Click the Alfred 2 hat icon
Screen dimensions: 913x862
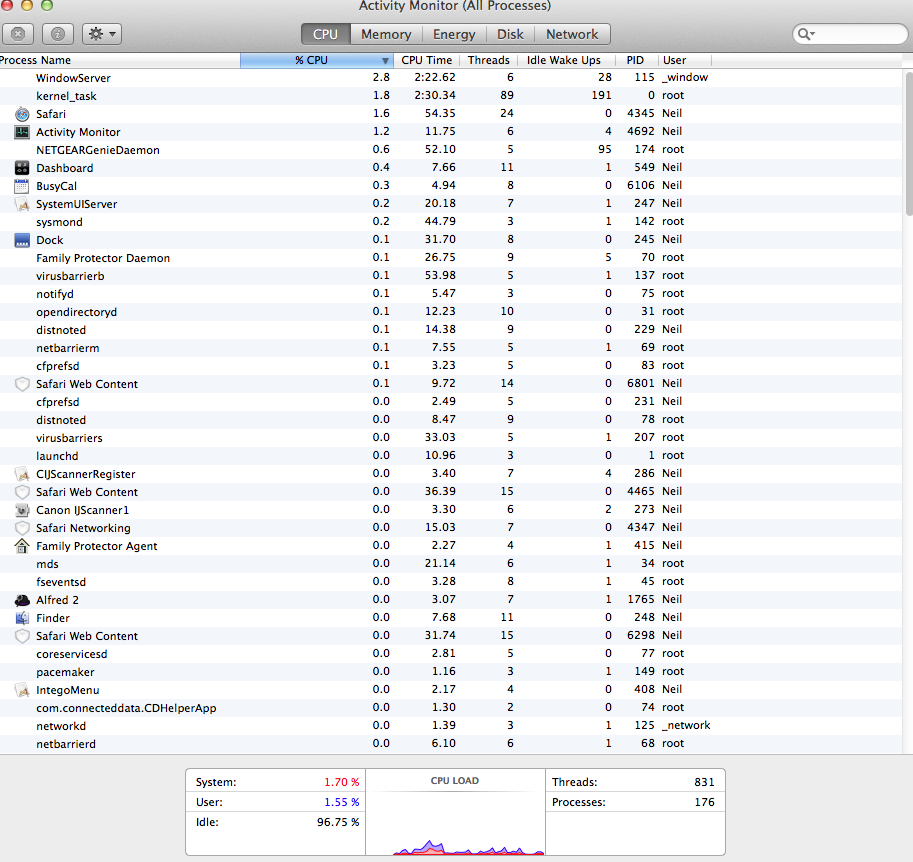click(22, 600)
